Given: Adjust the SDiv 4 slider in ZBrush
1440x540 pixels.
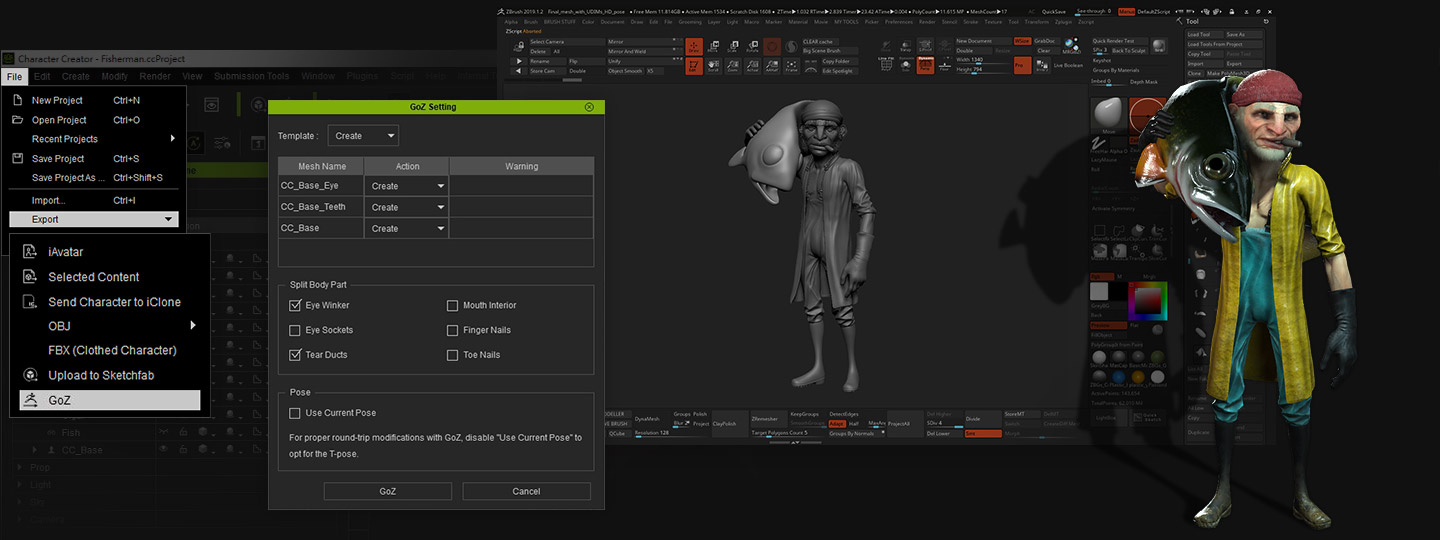Looking at the screenshot, I should click(945, 424).
